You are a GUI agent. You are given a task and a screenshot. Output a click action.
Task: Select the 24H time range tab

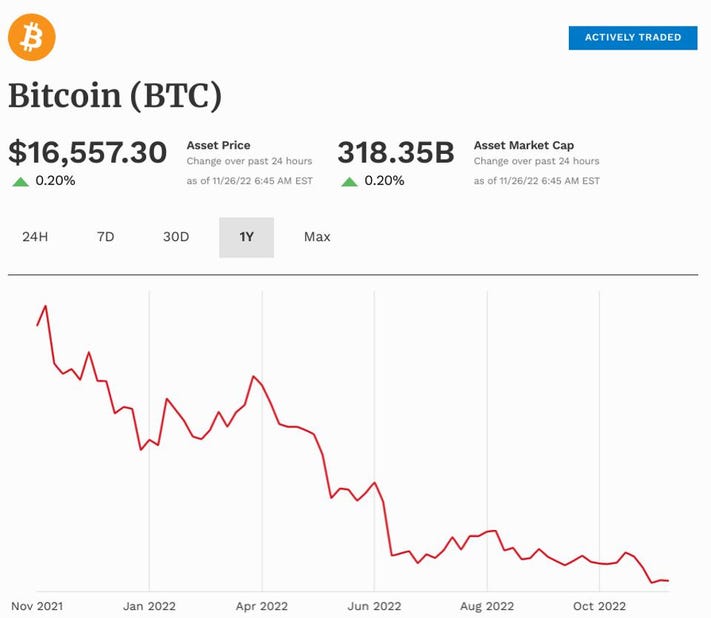(35, 237)
